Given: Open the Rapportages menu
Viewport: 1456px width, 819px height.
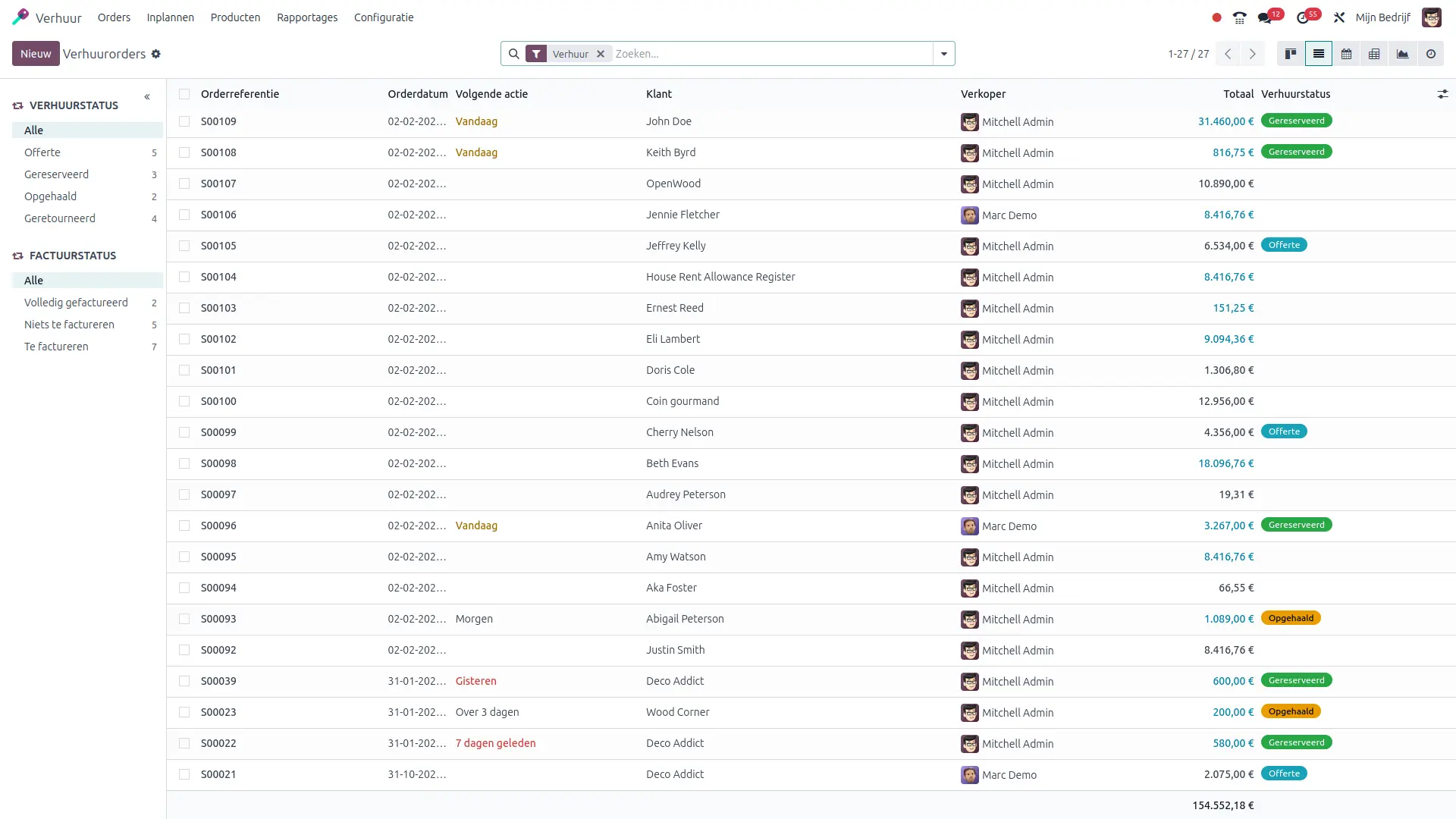Looking at the screenshot, I should click(x=306, y=17).
